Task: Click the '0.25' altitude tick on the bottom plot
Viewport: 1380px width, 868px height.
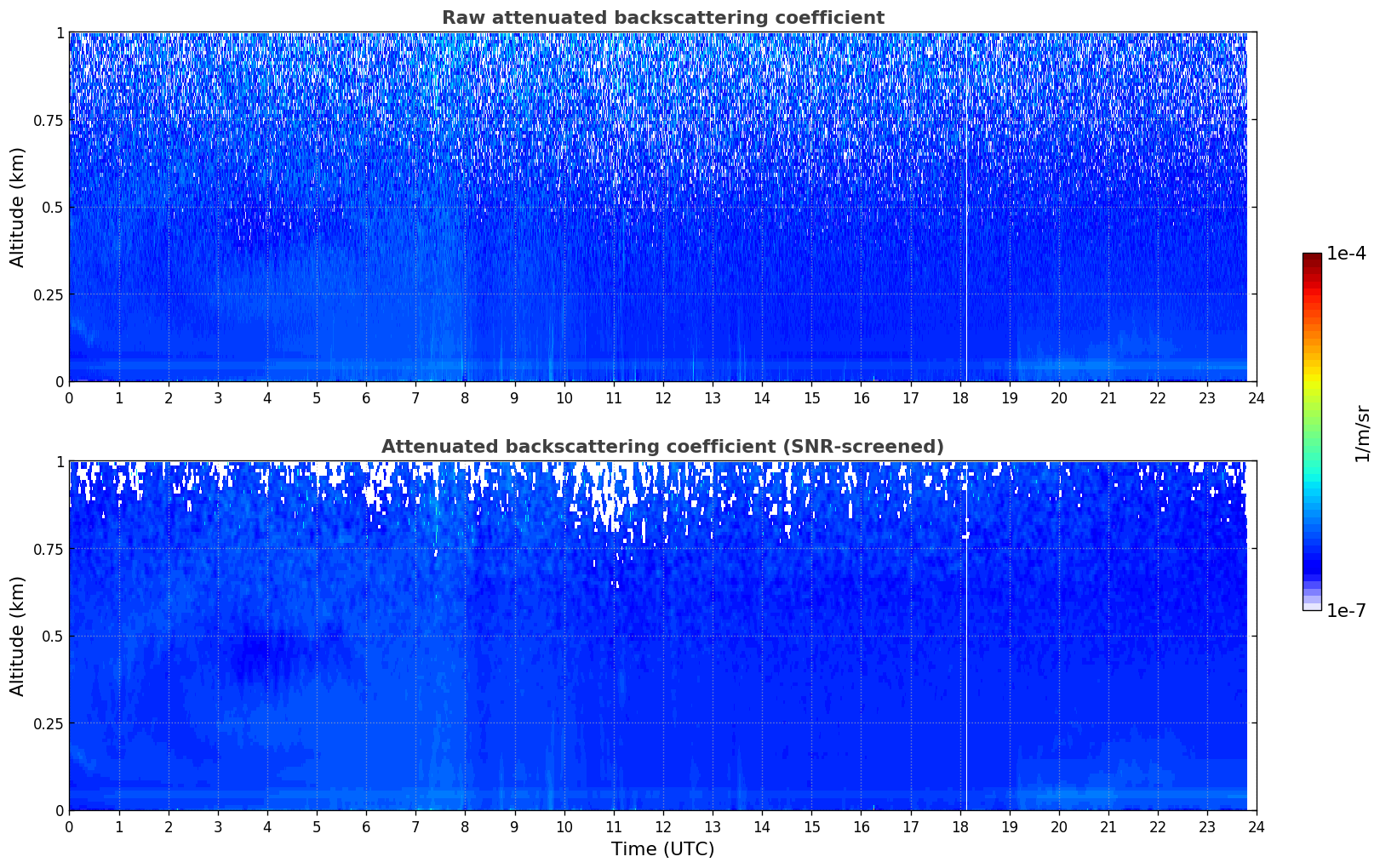Action: [x=48, y=723]
